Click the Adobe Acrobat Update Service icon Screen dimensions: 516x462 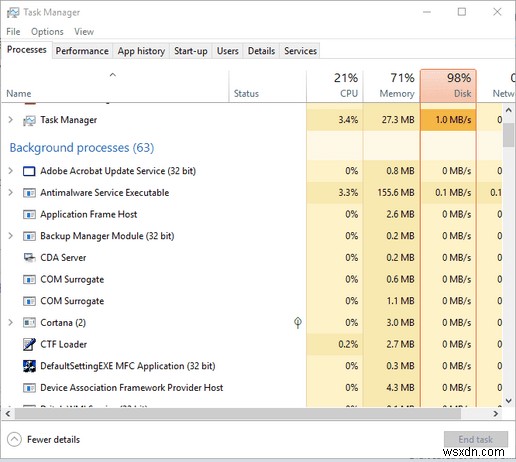click(x=29, y=171)
